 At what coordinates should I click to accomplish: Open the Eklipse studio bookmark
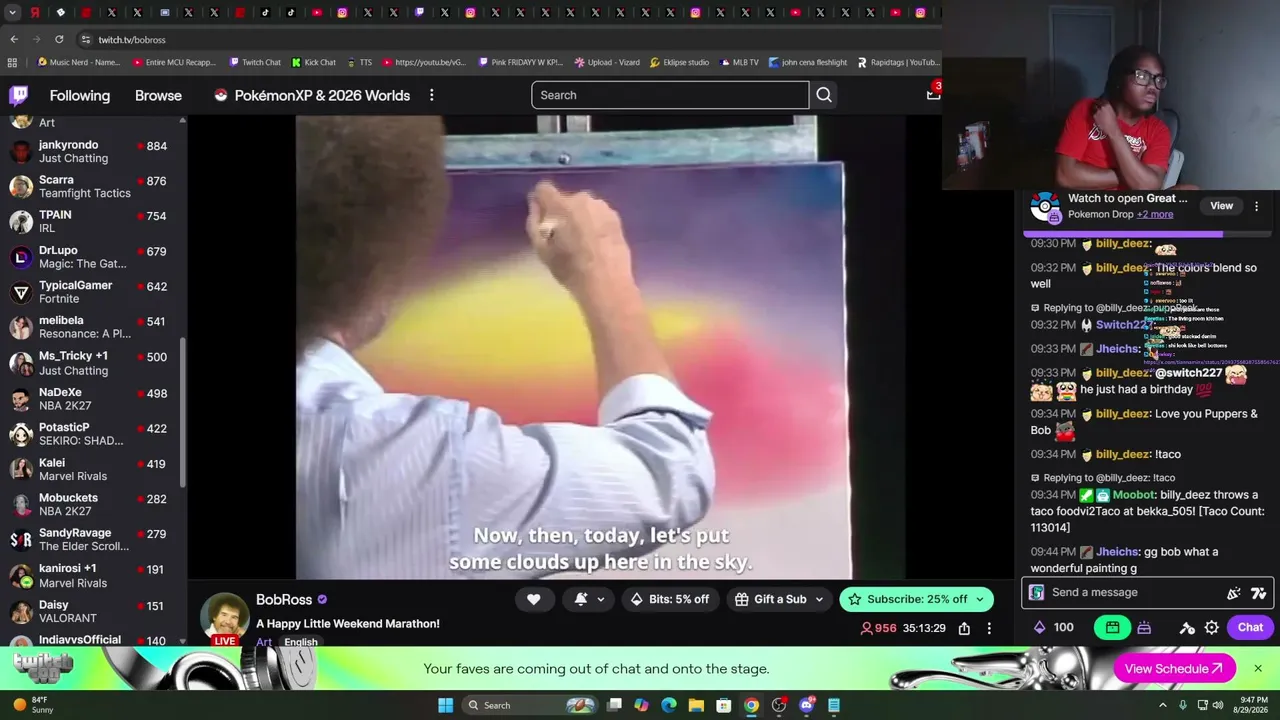coord(679,62)
